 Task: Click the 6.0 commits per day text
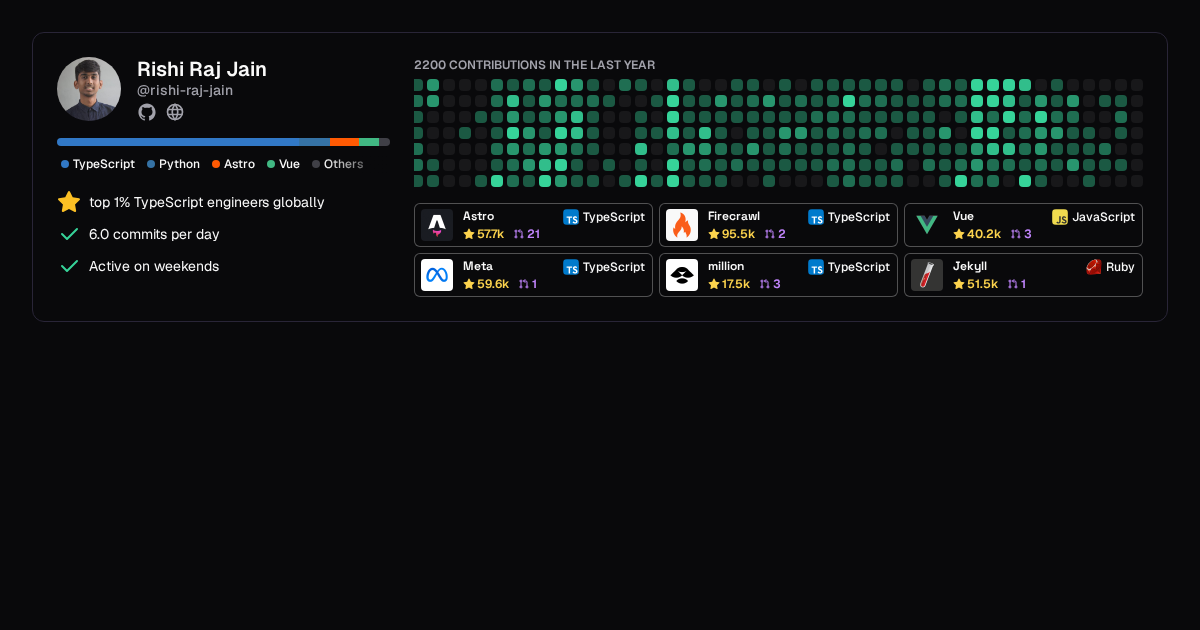154,234
